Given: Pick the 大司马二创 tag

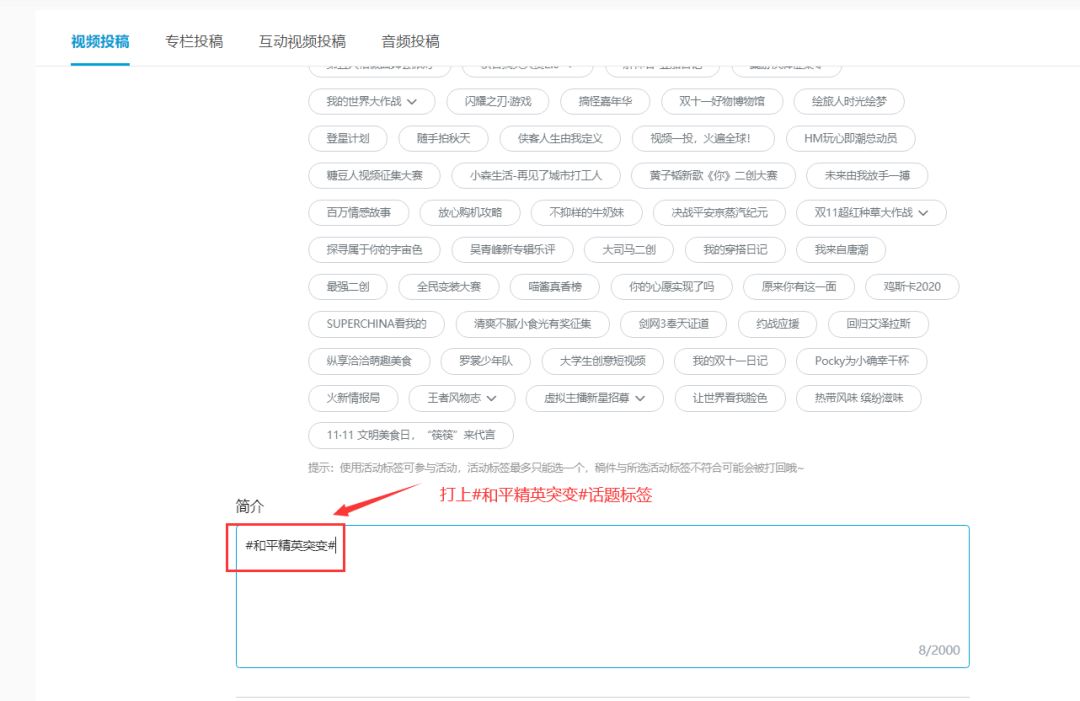Looking at the screenshot, I should coord(629,250).
